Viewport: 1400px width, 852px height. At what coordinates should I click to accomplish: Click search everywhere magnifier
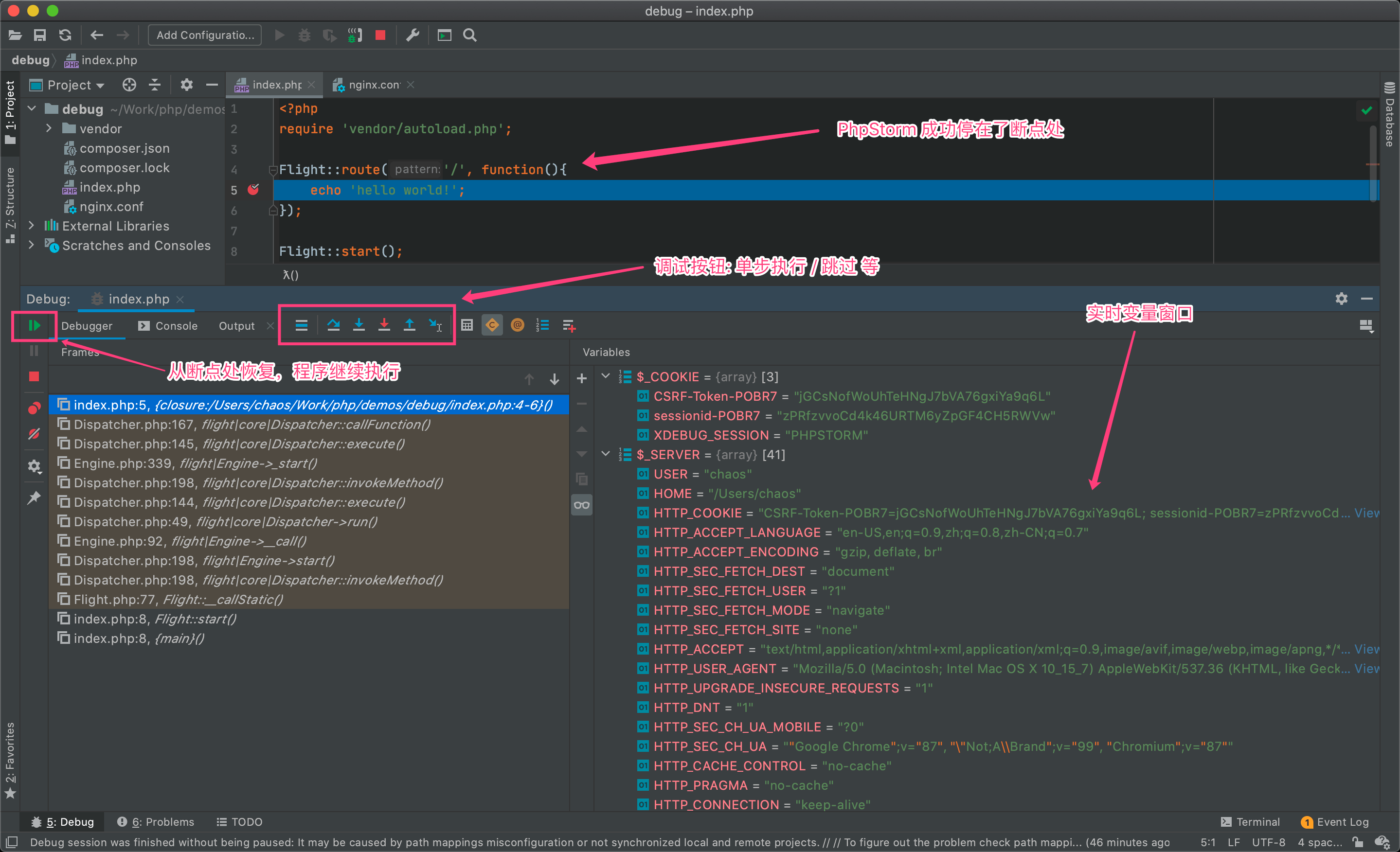(470, 35)
